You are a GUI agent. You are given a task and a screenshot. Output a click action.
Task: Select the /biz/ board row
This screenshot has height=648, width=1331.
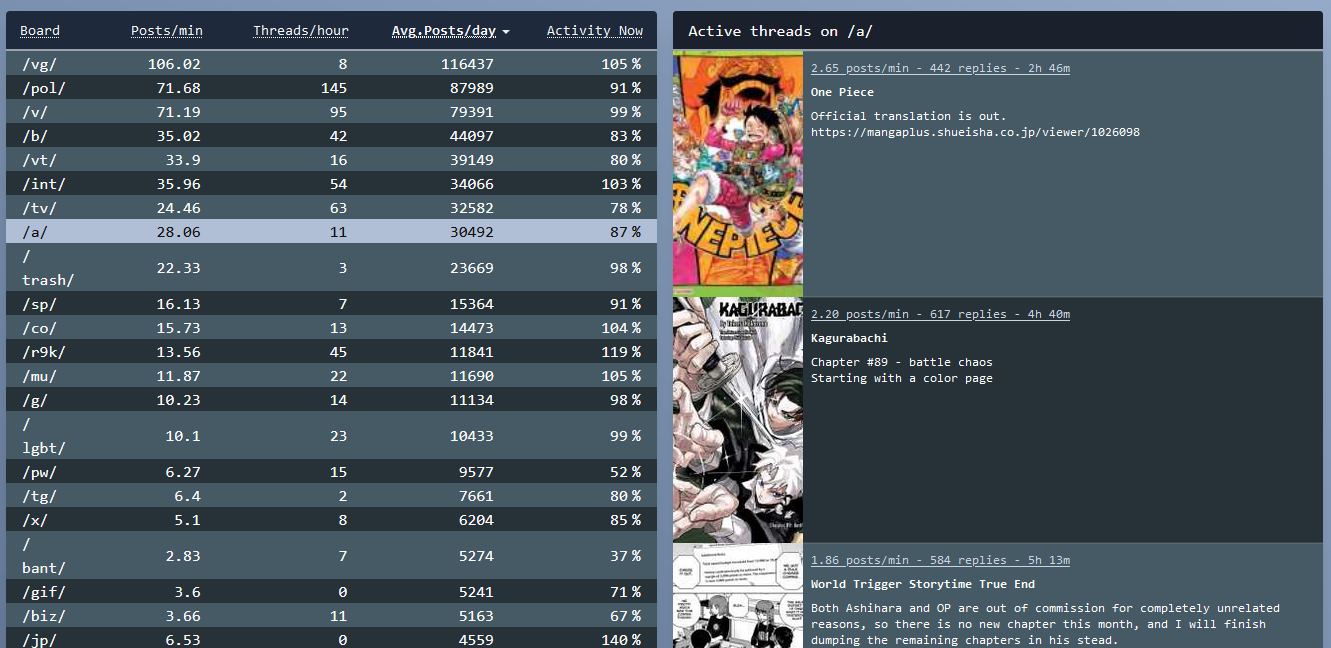click(x=332, y=615)
